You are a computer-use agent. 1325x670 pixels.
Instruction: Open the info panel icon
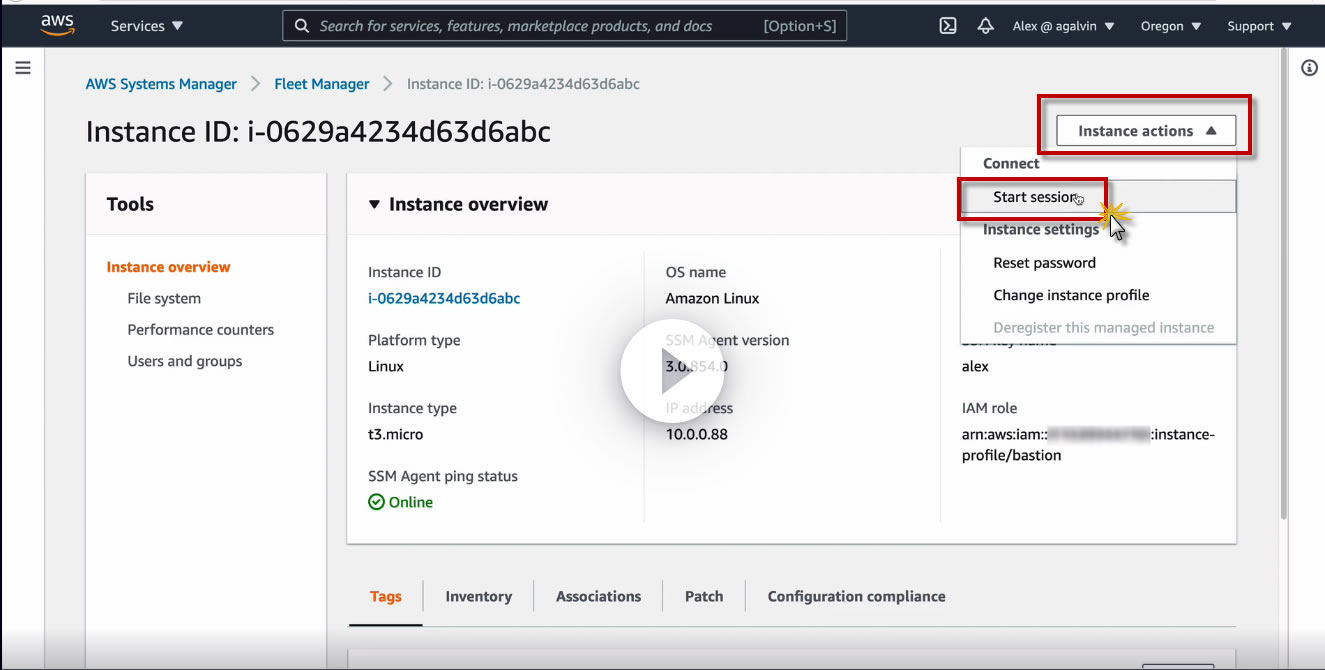(x=1309, y=68)
